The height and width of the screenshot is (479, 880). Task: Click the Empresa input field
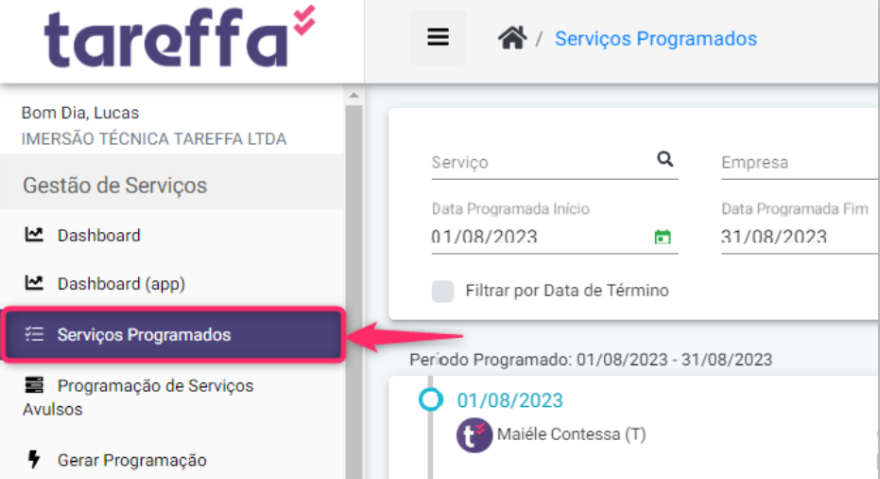point(800,163)
